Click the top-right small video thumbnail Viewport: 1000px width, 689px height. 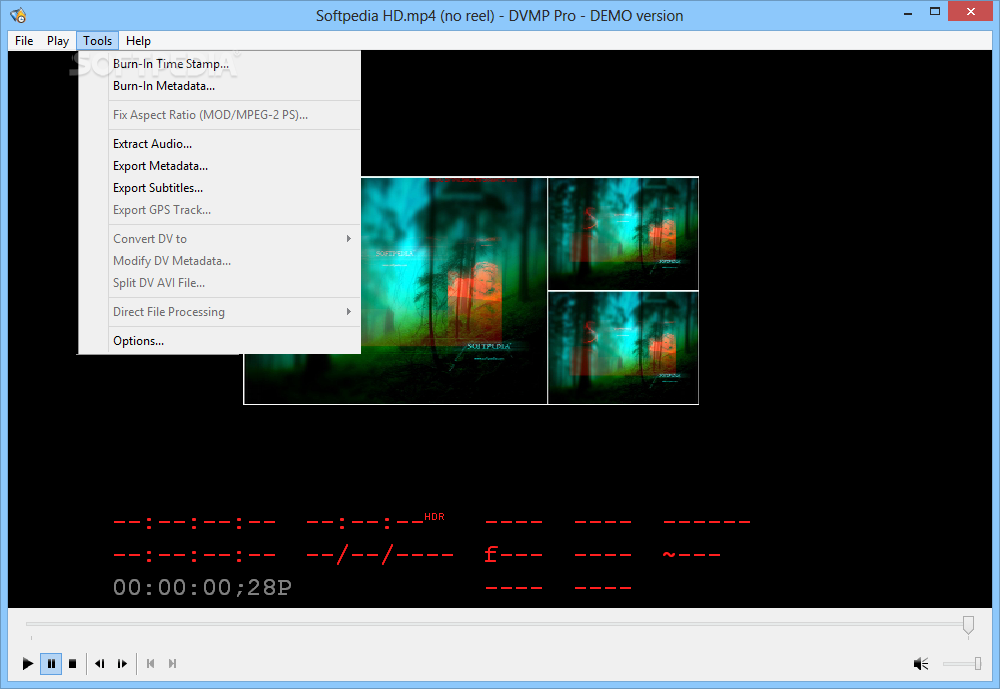tap(623, 233)
